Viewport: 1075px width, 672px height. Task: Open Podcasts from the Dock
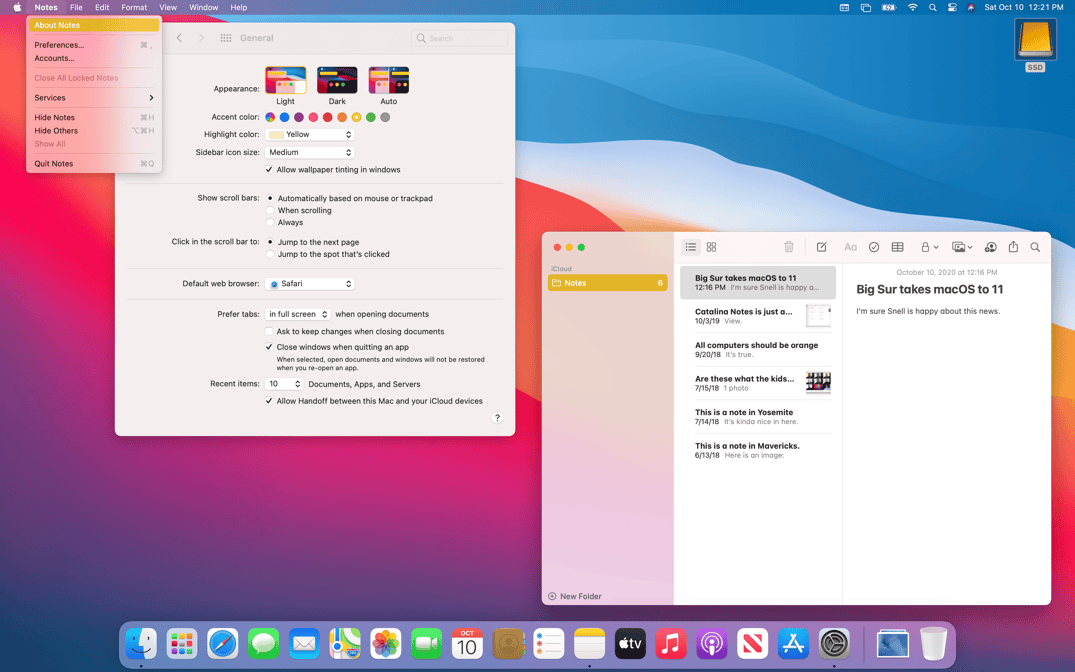point(712,644)
